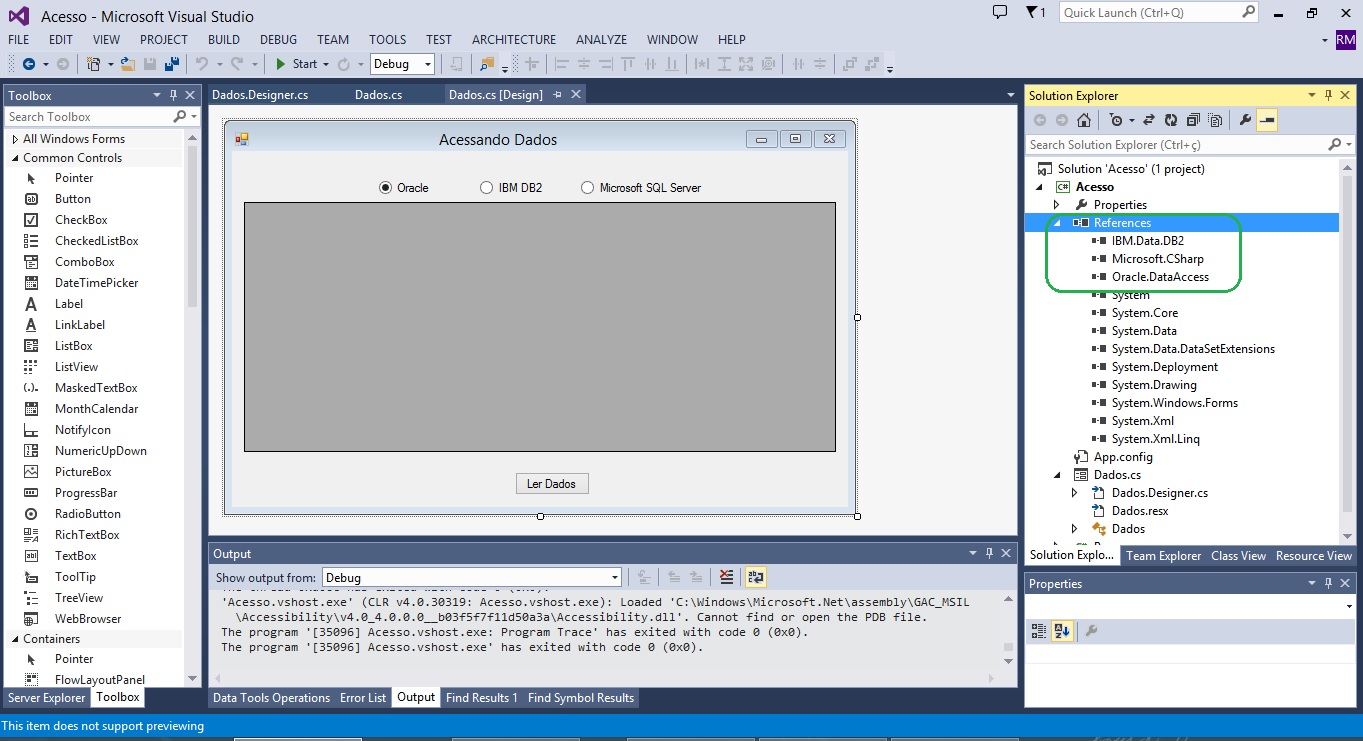
Task: Click the Navigate Backward toolbar arrow
Action: click(x=29, y=64)
